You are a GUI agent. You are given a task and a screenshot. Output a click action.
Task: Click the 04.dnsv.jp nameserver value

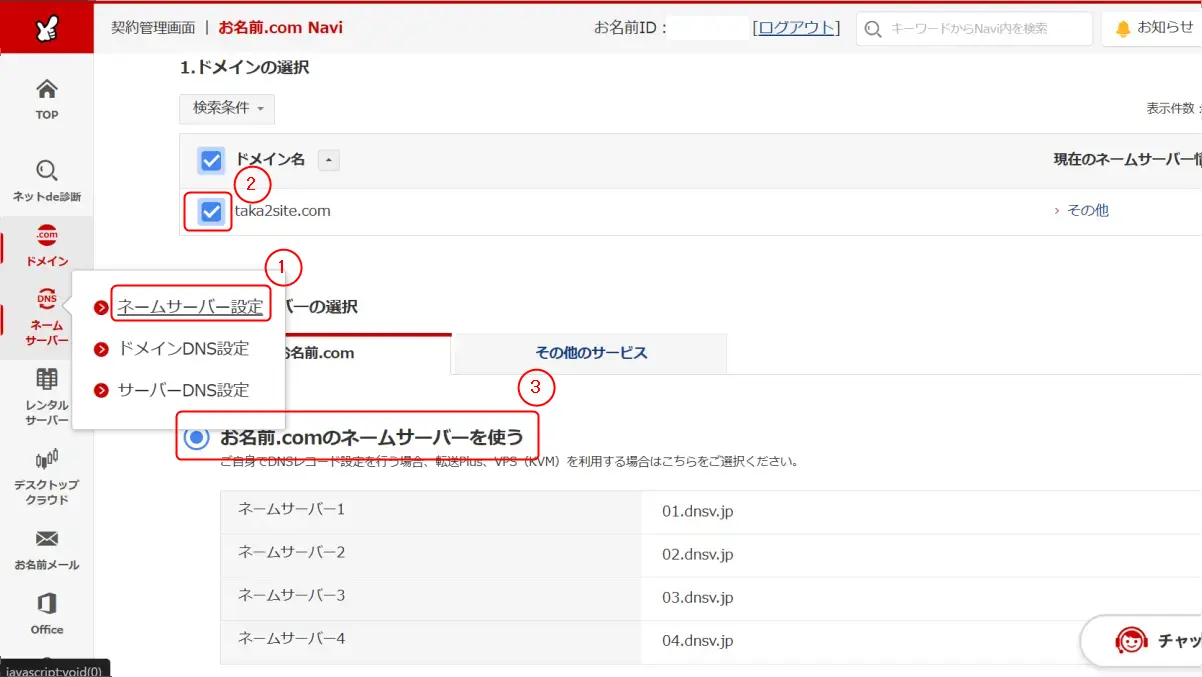(x=698, y=641)
